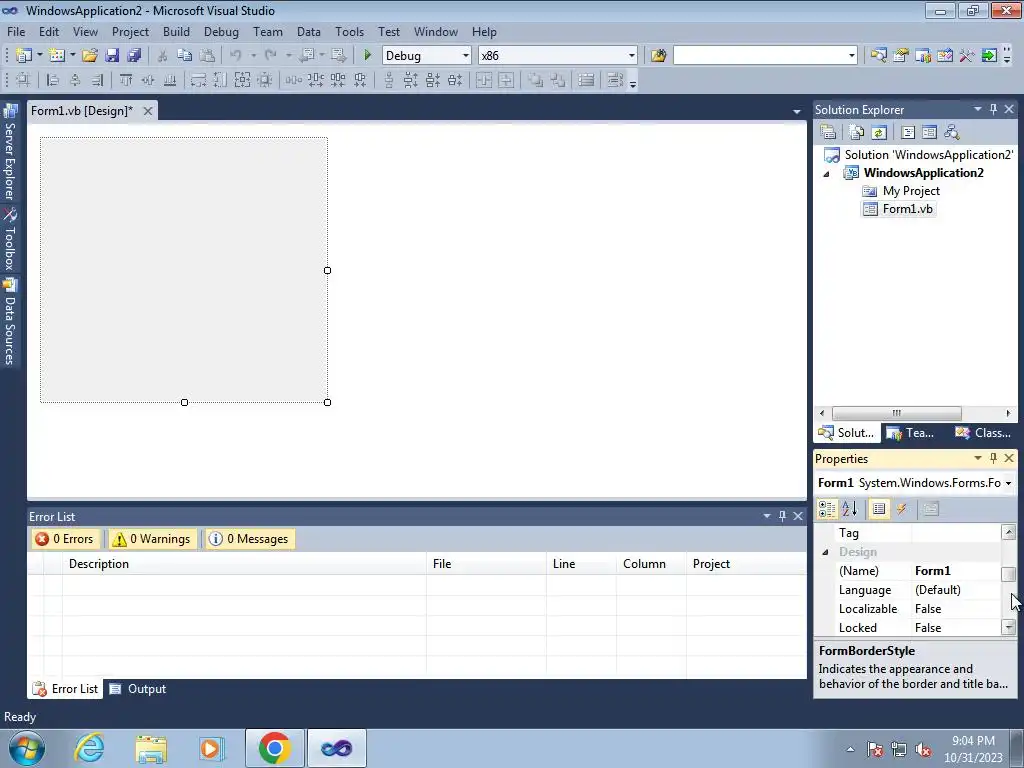
Task: Collapse the Design category in Properties
Action: pos(825,552)
